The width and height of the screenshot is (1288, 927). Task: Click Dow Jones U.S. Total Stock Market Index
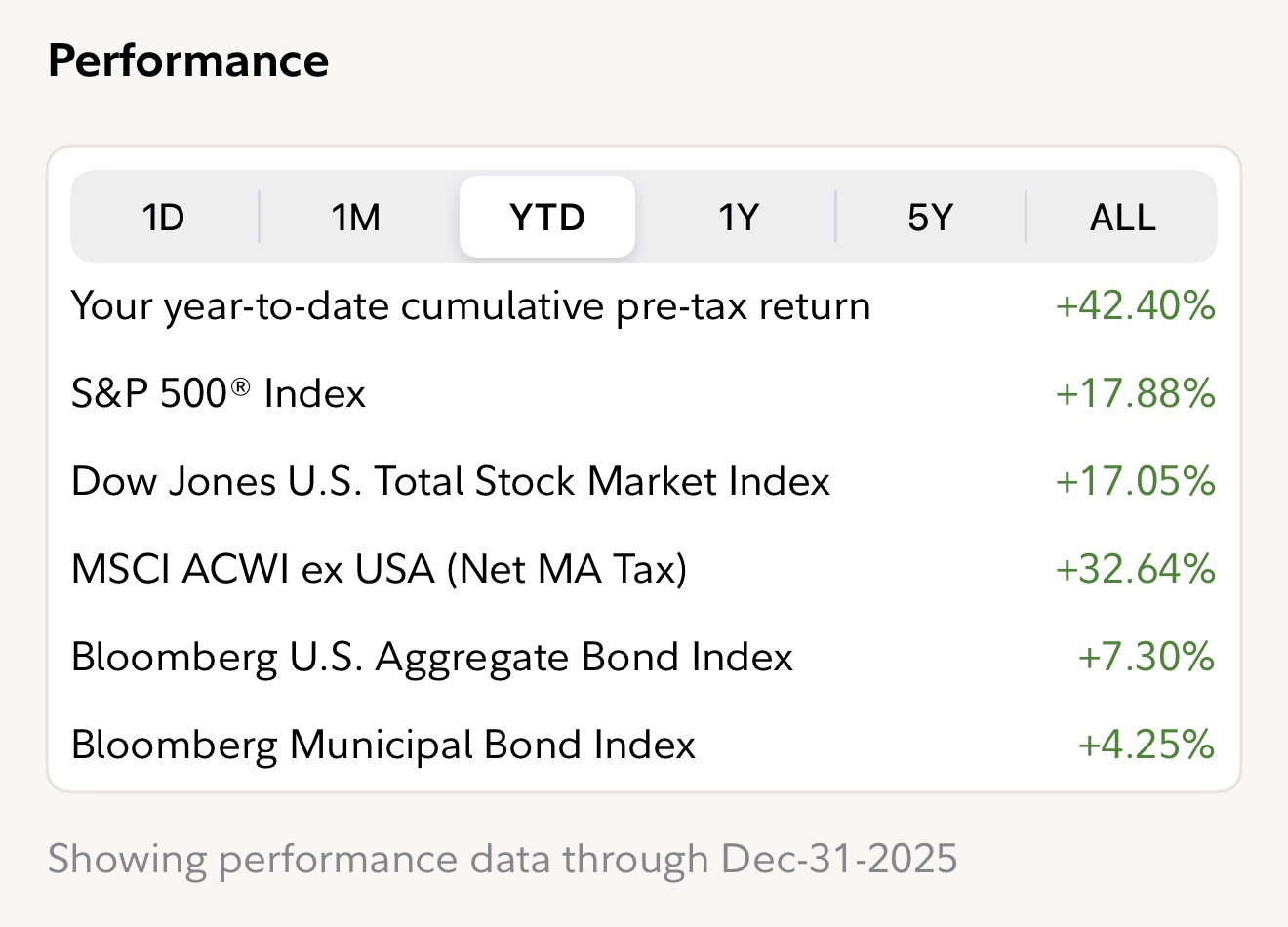click(x=450, y=482)
